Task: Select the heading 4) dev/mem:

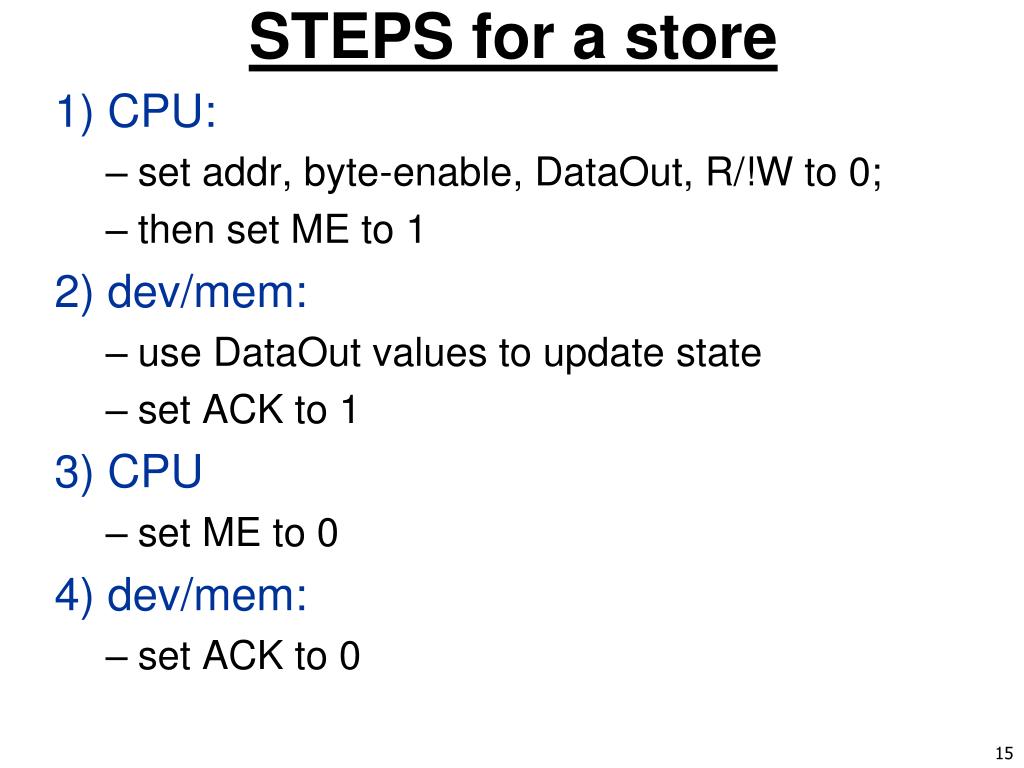Action: (x=181, y=596)
